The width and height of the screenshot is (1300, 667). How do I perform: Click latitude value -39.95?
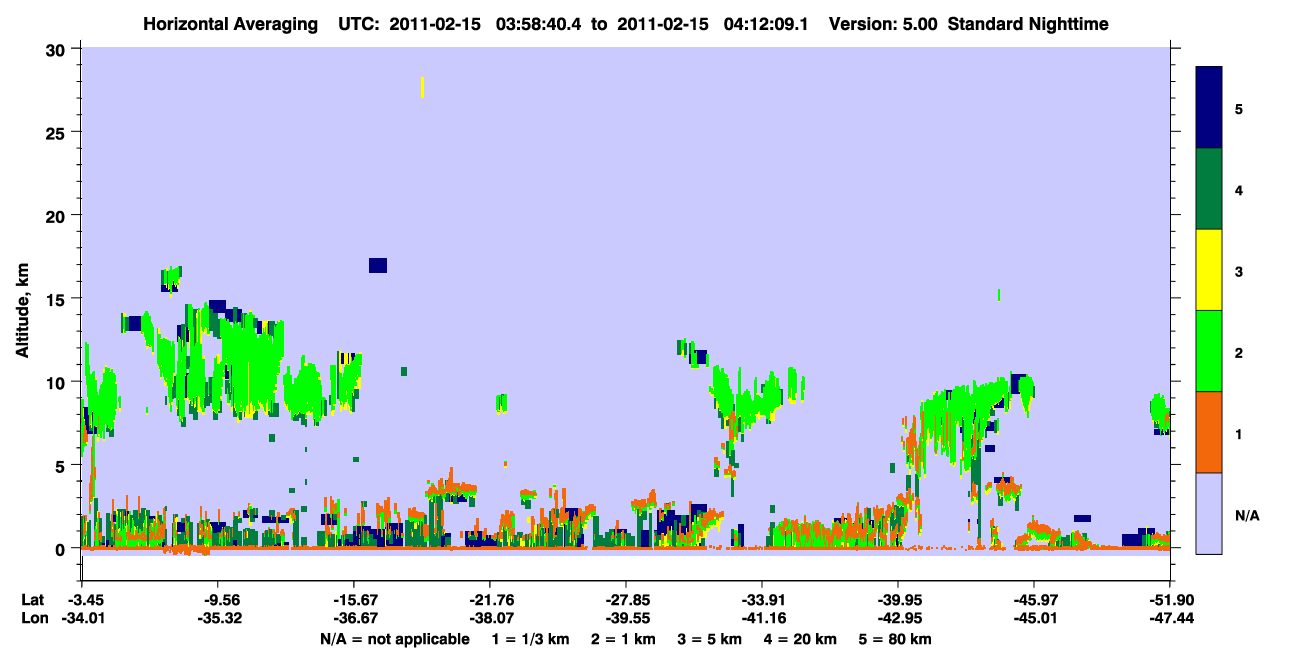tap(898, 600)
